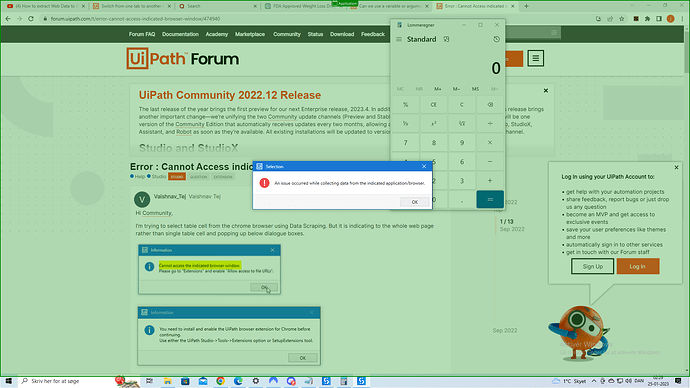Screen dimensions: 690x388
Task: Click the CE key in Calculator
Action: pyautogui.click(x=433, y=105)
